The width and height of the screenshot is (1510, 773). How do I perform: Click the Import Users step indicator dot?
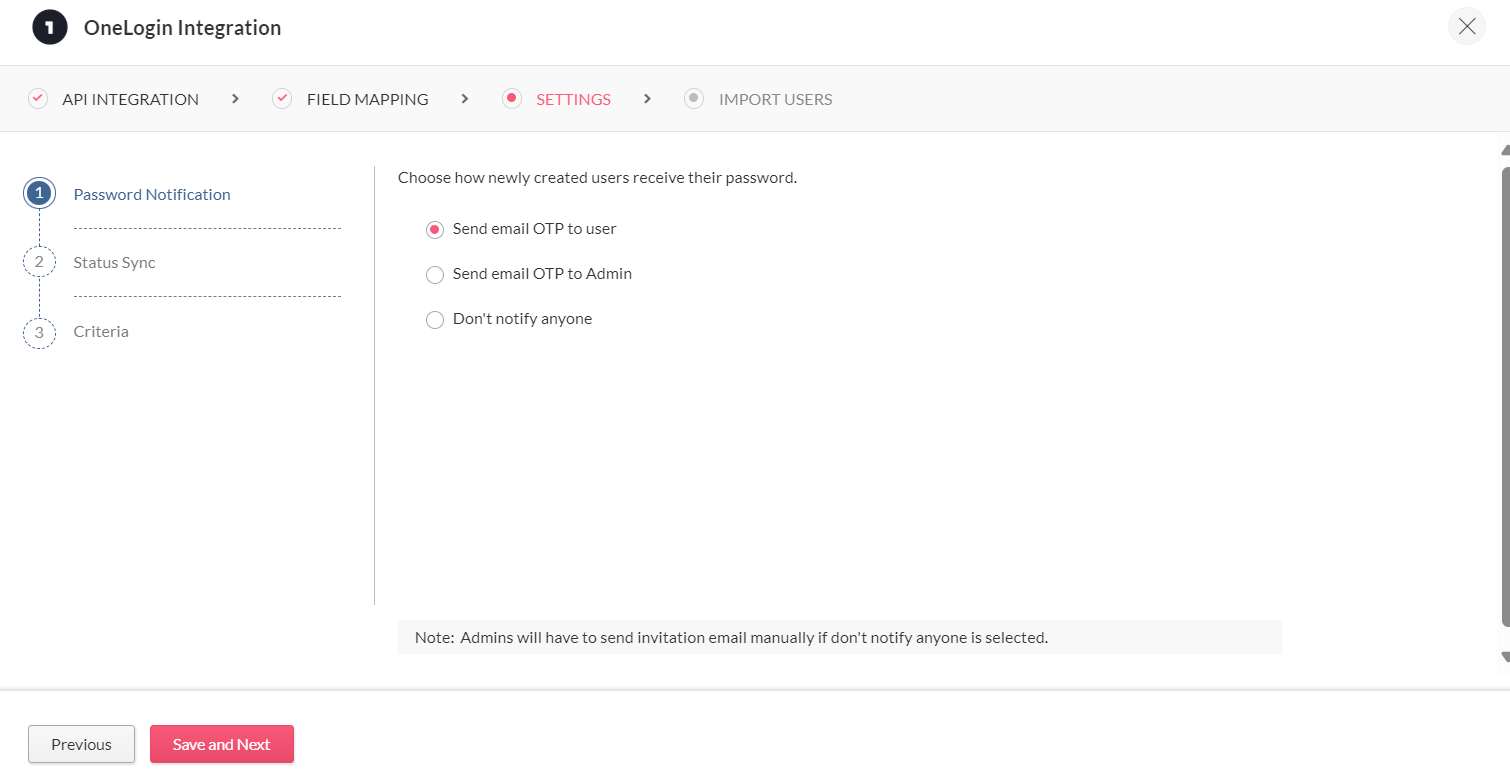click(694, 98)
